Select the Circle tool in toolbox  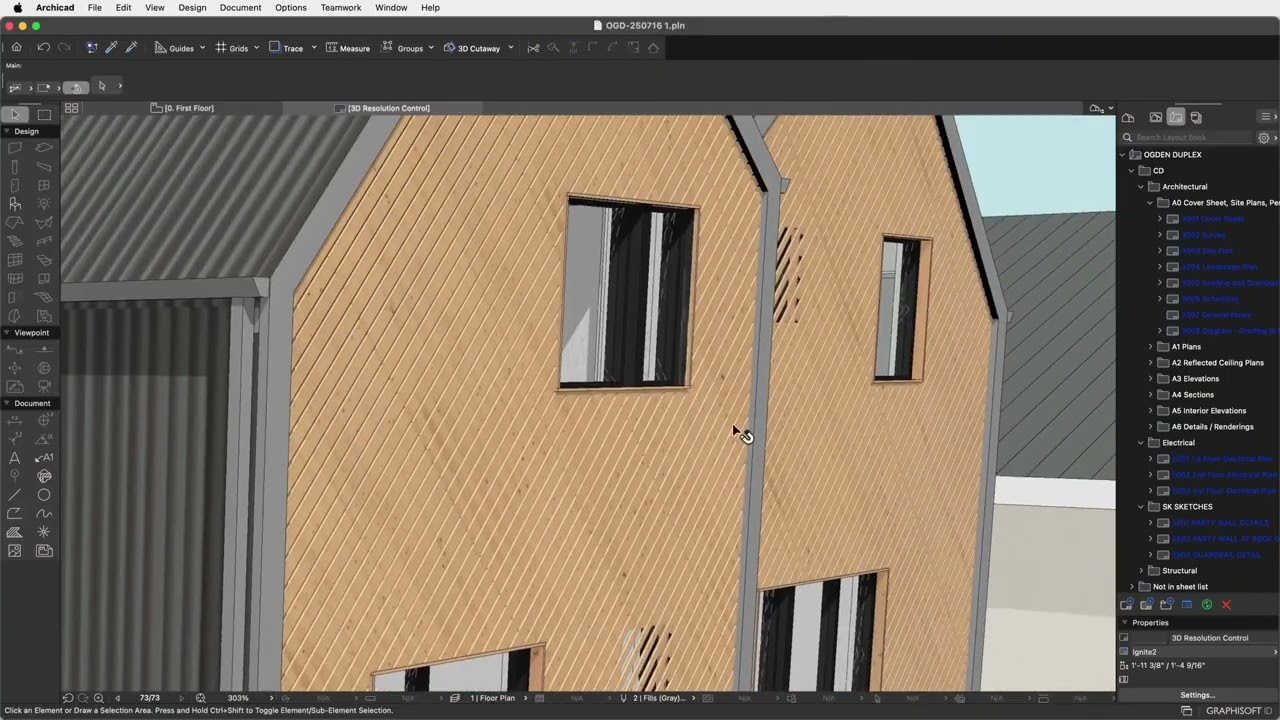tap(44, 494)
